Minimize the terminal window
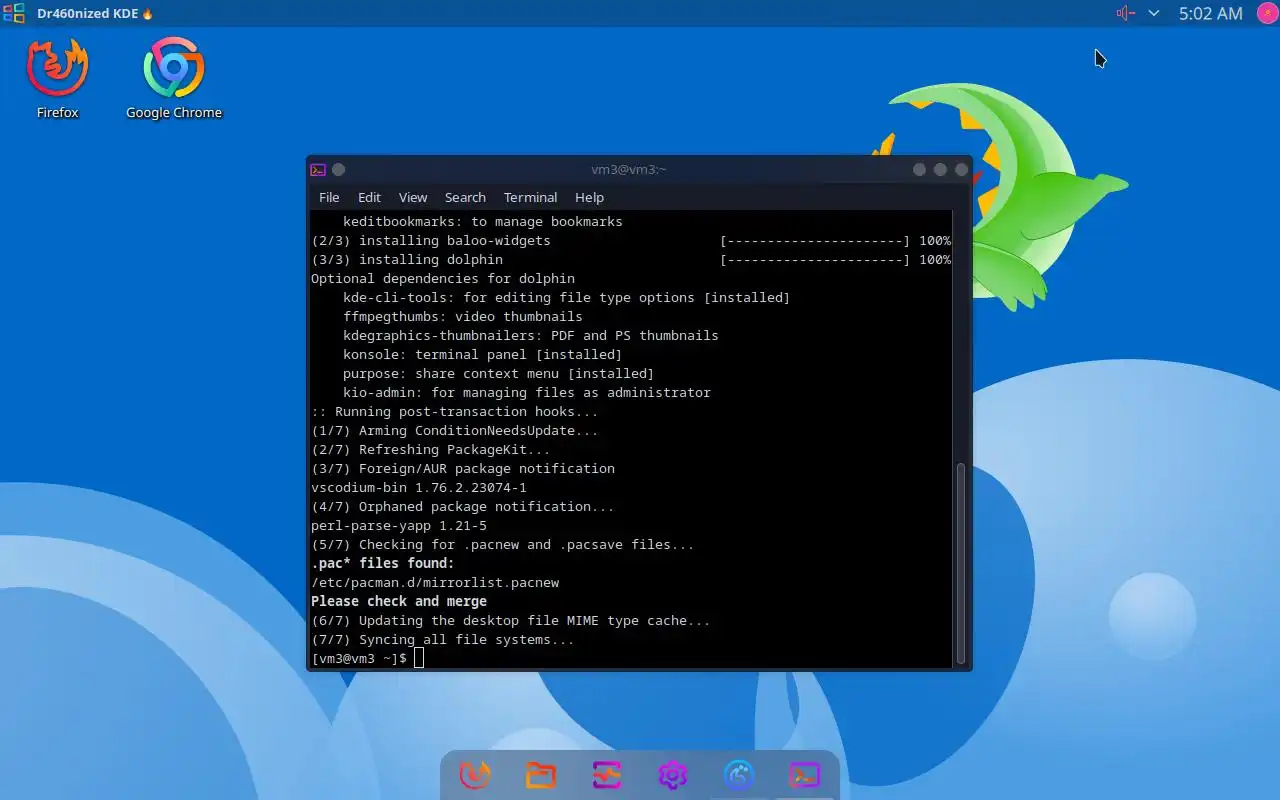 click(919, 169)
